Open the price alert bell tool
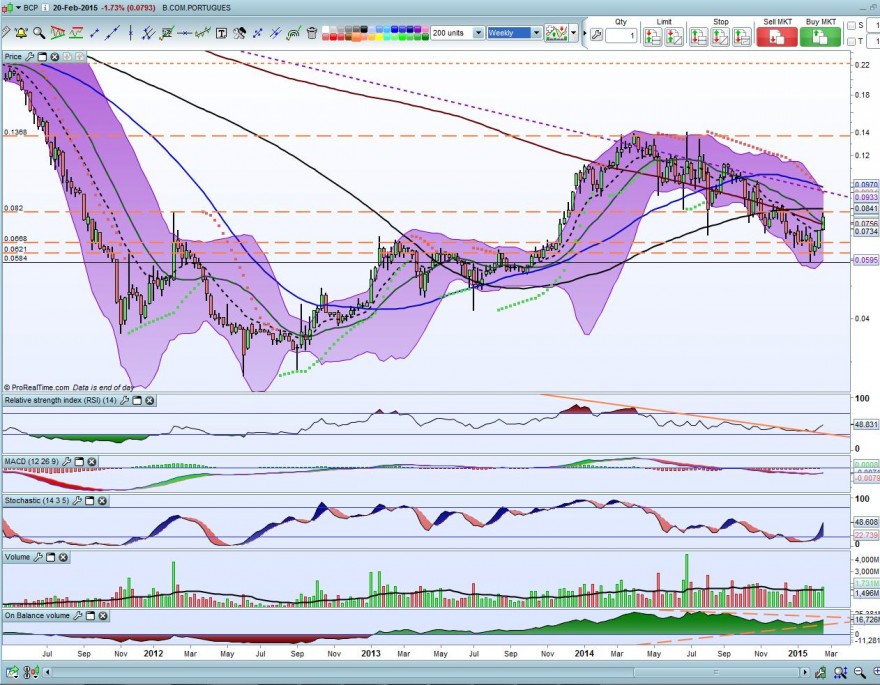The image size is (880, 685). tap(21, 33)
